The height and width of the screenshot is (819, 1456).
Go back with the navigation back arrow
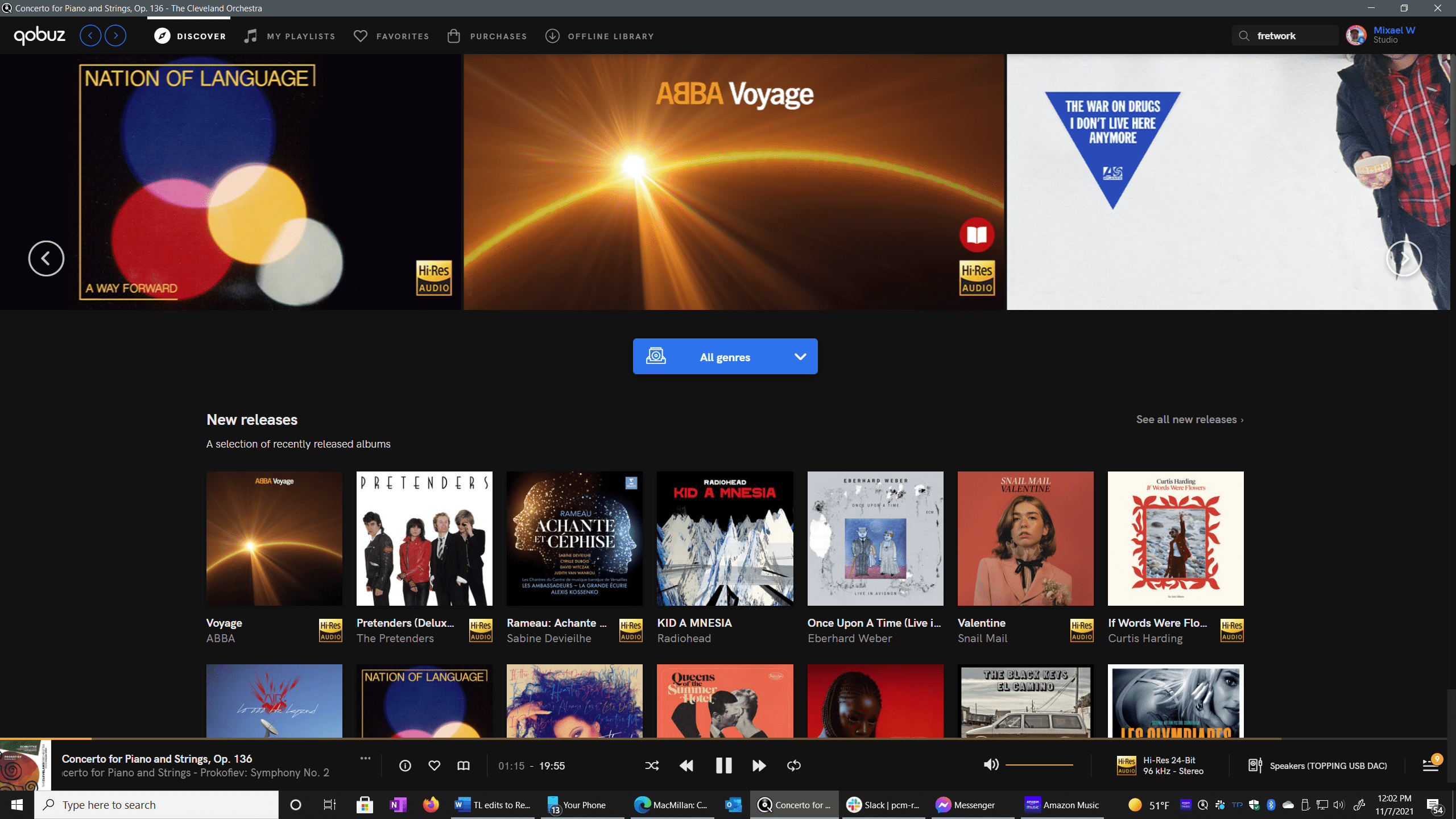pyautogui.click(x=90, y=36)
